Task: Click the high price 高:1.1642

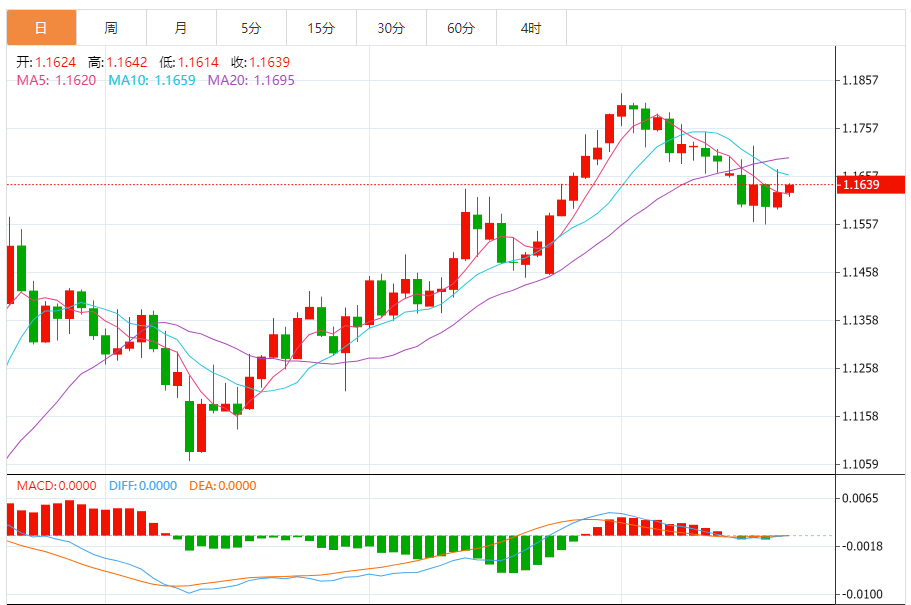Action: tap(118, 62)
